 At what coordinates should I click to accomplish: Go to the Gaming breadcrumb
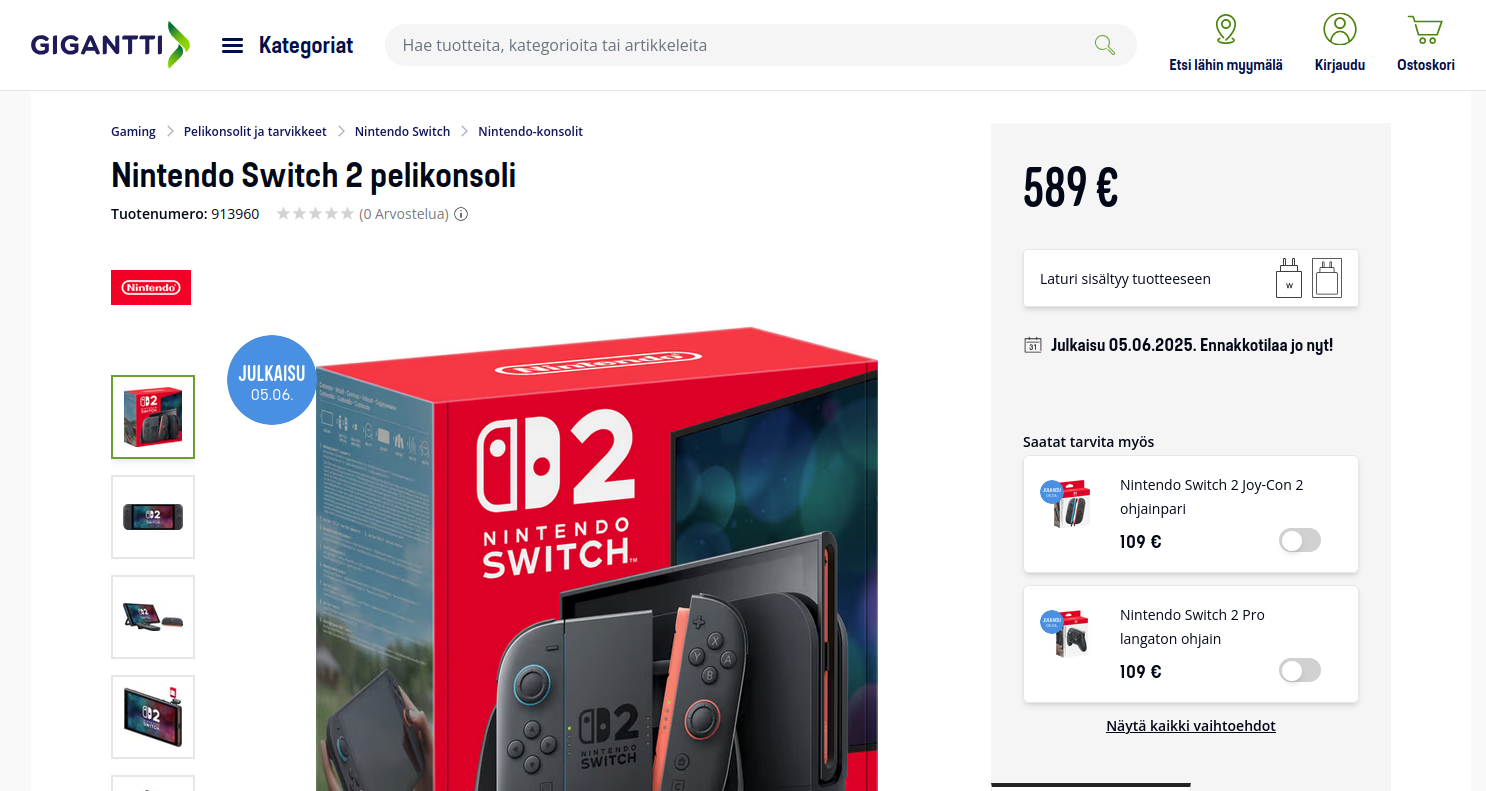click(x=133, y=132)
